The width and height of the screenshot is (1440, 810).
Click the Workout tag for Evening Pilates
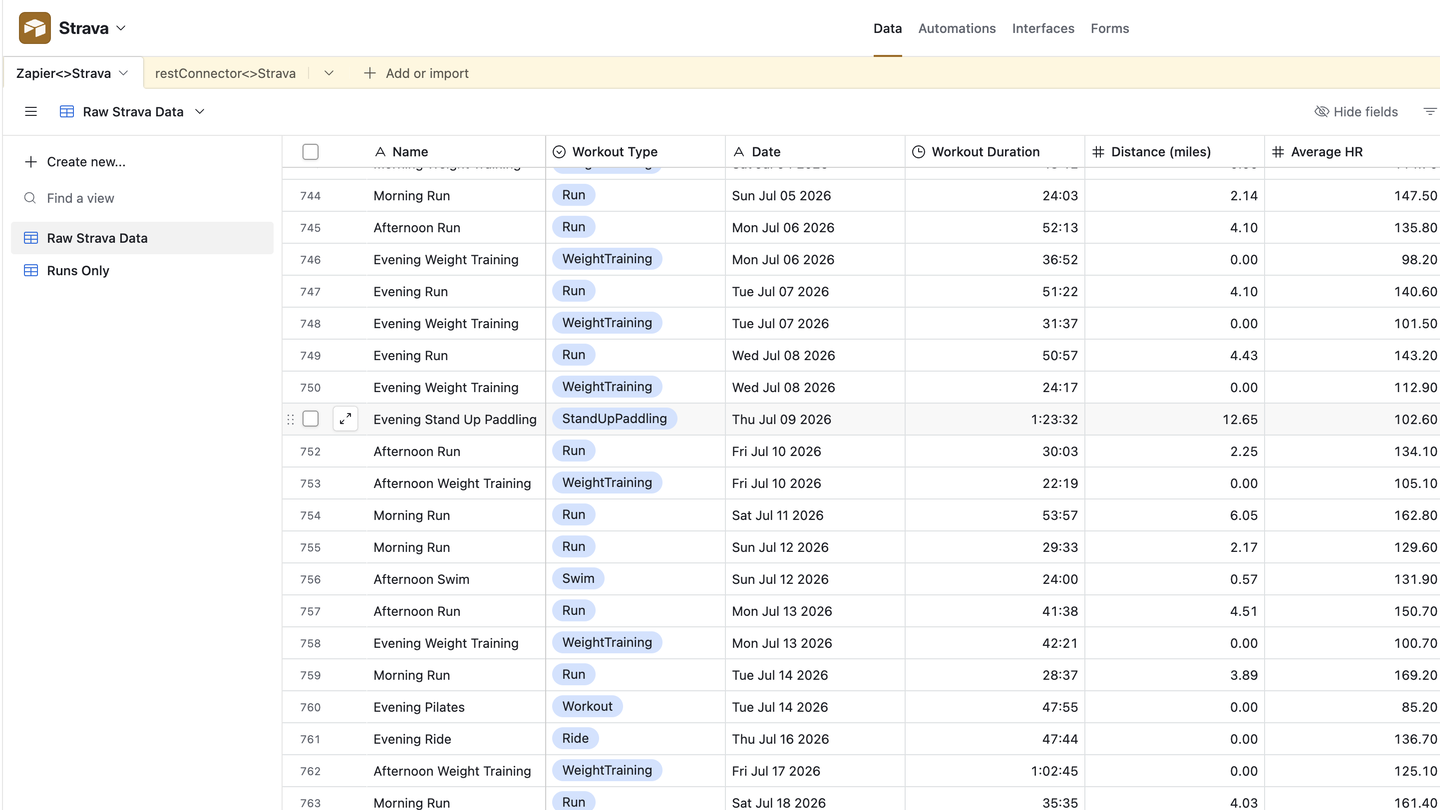pos(587,707)
